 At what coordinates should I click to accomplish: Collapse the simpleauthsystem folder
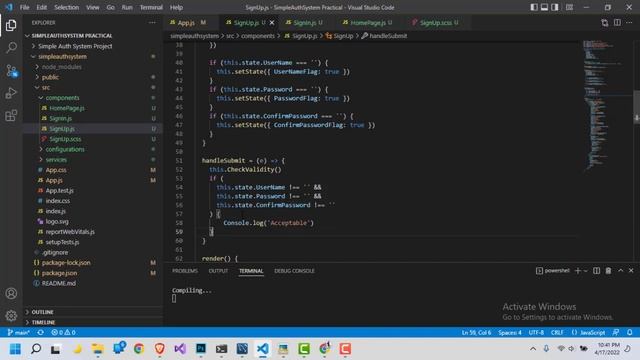(34, 57)
